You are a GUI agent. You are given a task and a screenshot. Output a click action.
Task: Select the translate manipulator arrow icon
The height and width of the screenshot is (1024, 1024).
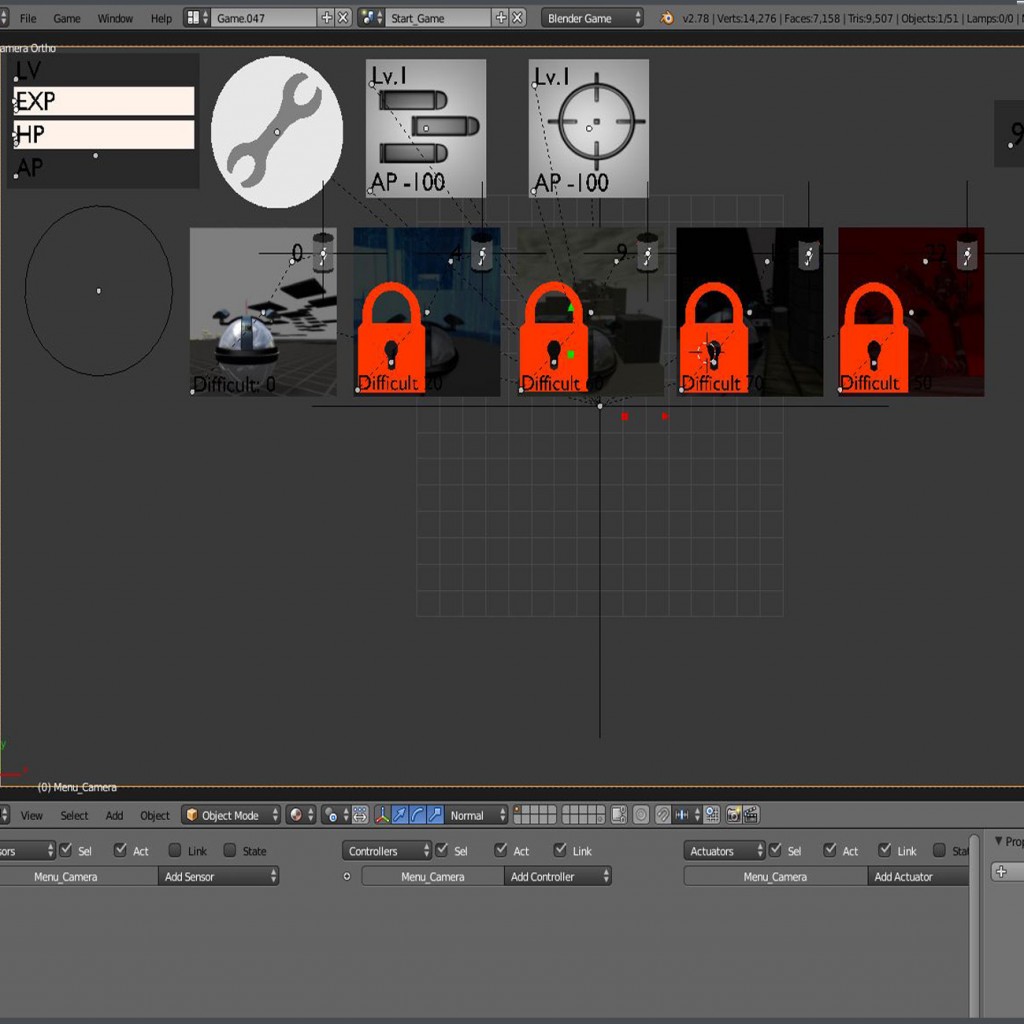[x=400, y=815]
